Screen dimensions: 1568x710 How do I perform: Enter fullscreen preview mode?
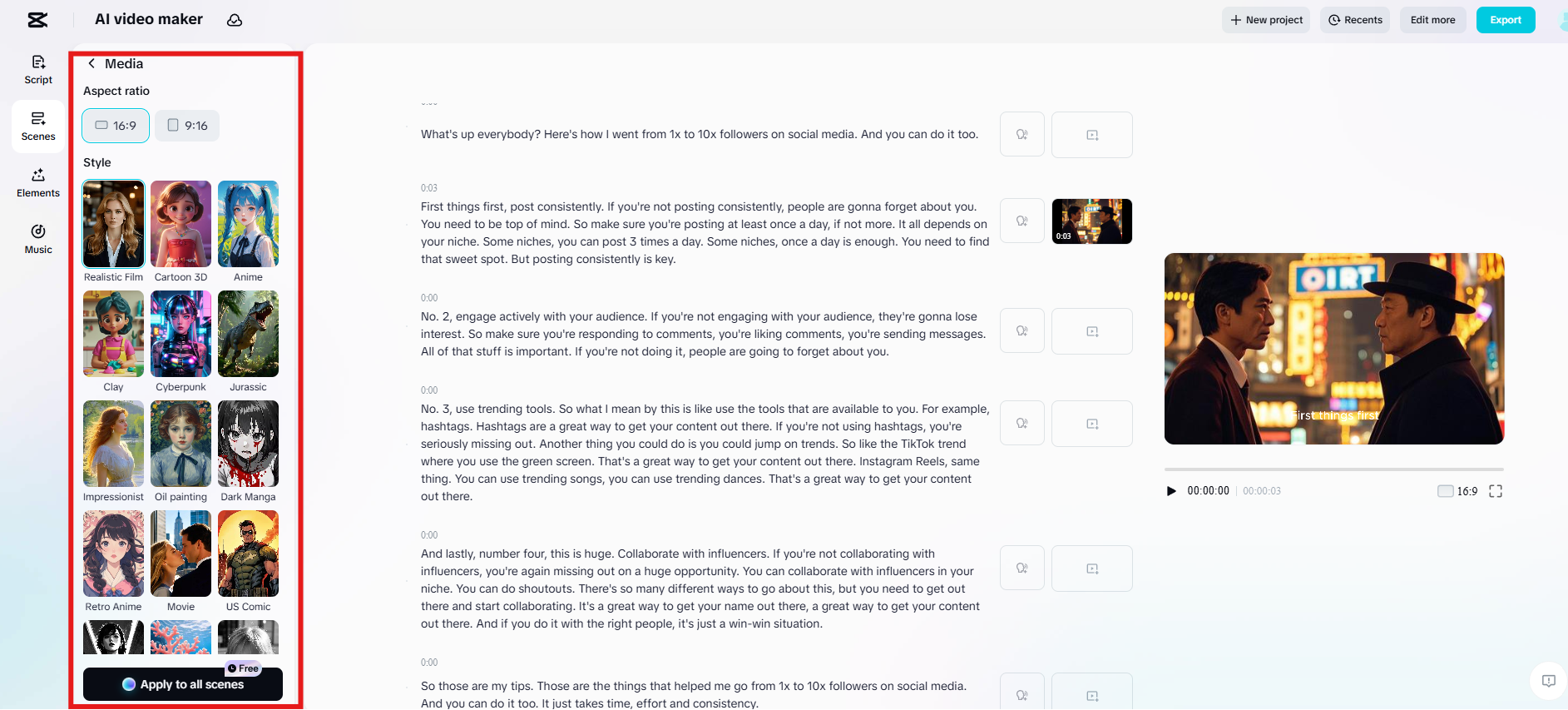point(1496,491)
